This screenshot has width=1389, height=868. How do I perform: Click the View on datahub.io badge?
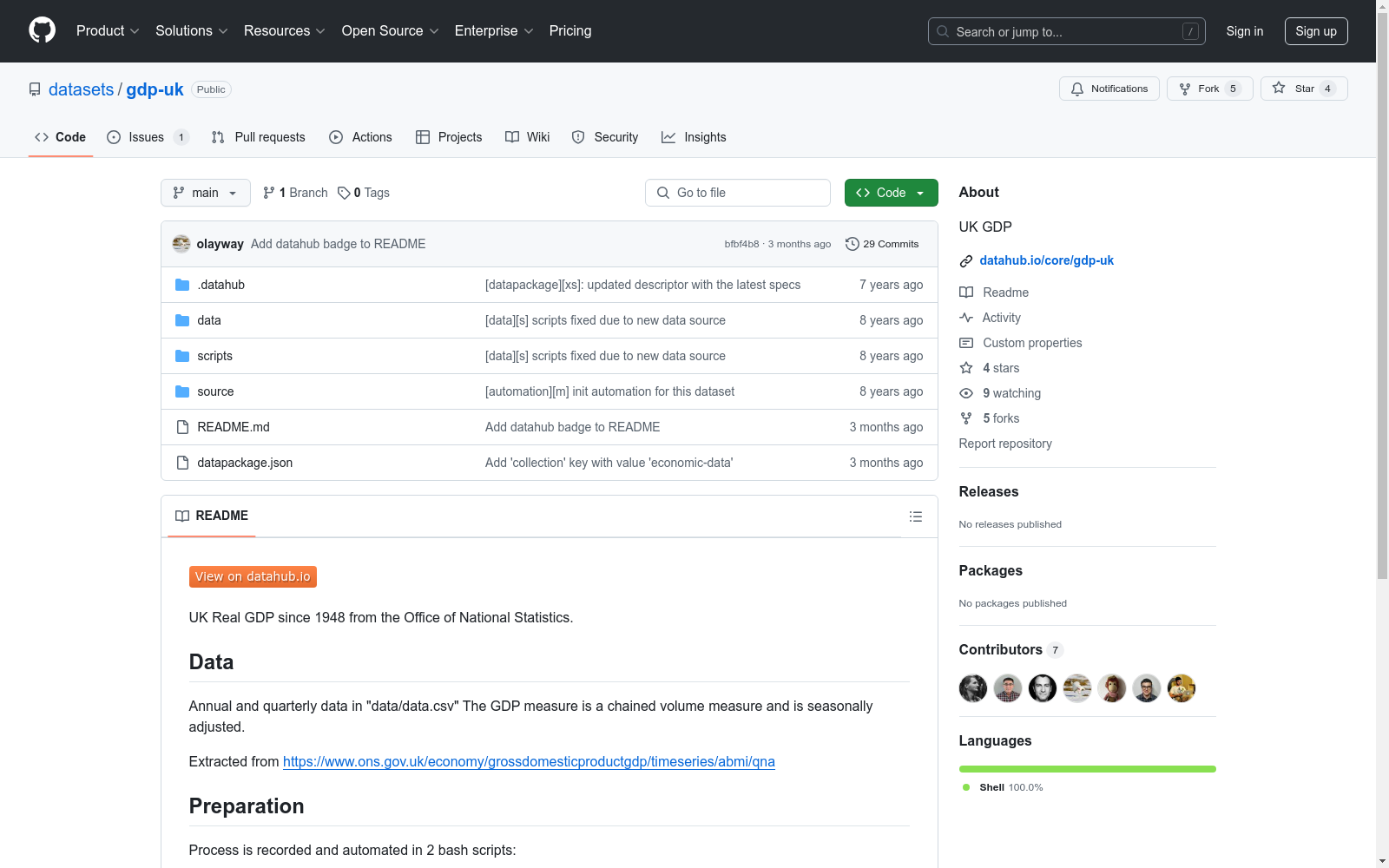coord(253,576)
